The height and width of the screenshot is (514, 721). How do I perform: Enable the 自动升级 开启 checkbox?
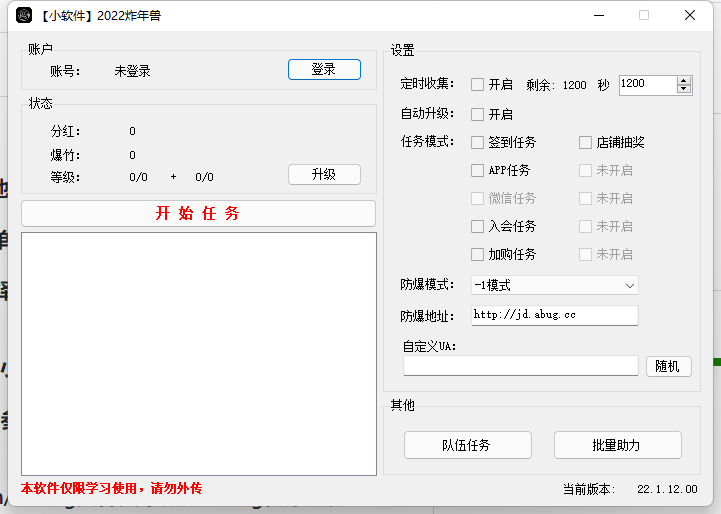point(478,115)
